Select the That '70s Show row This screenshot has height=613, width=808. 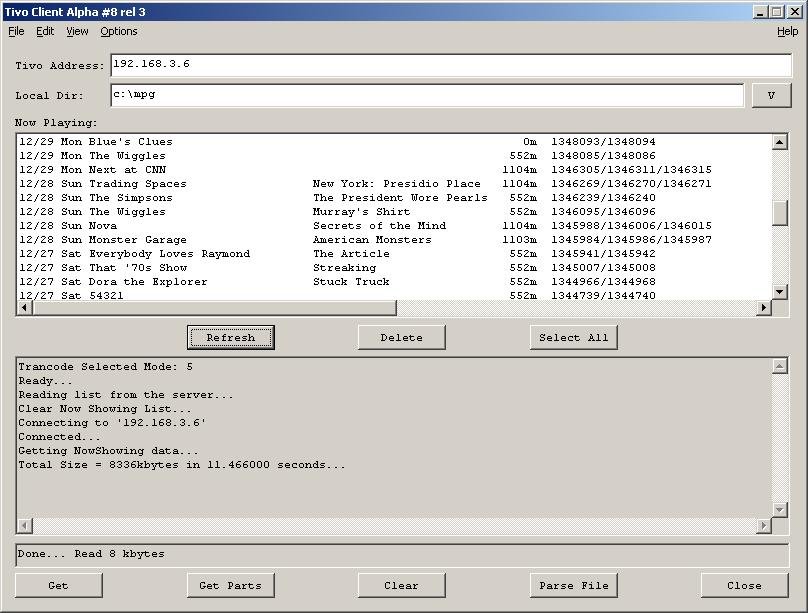(x=394, y=268)
